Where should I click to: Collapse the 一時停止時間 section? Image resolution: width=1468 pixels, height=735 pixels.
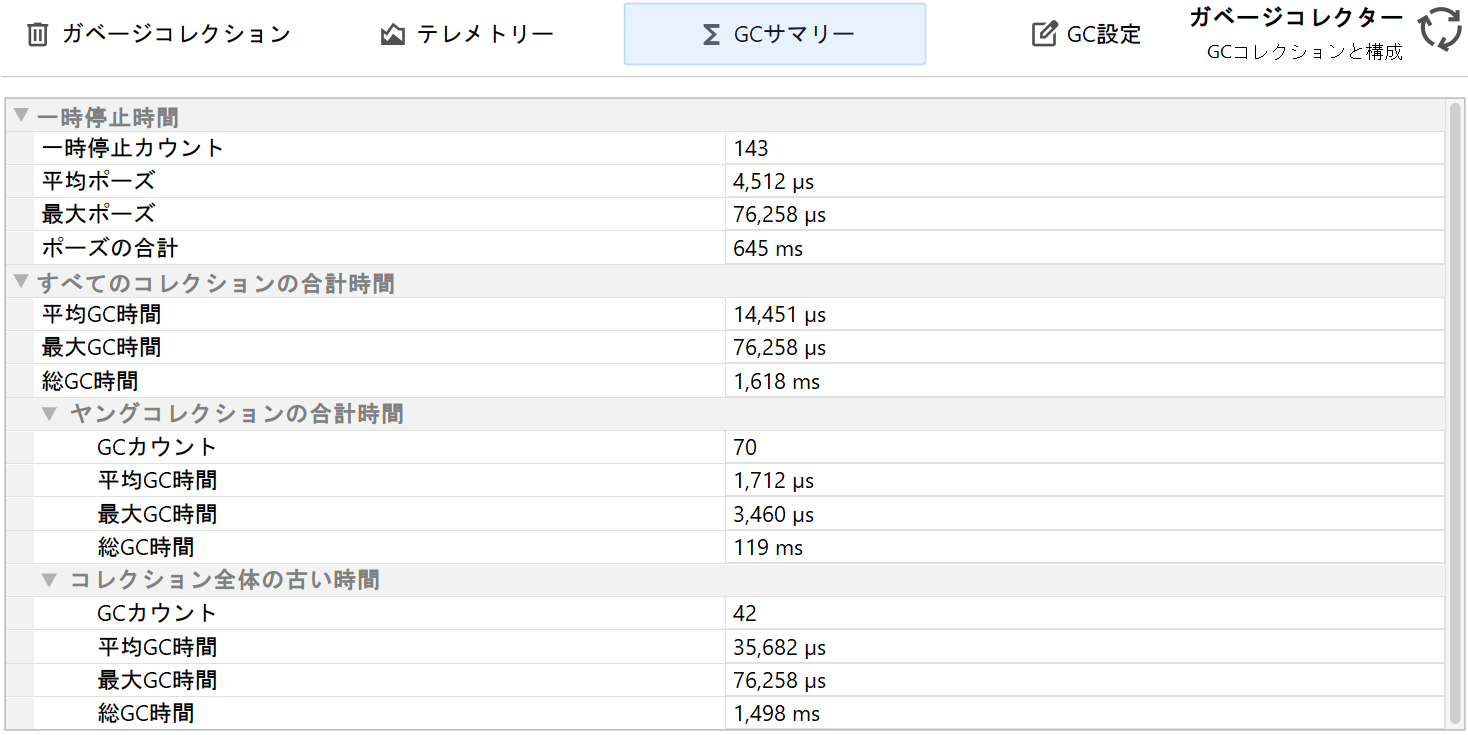click(21, 116)
